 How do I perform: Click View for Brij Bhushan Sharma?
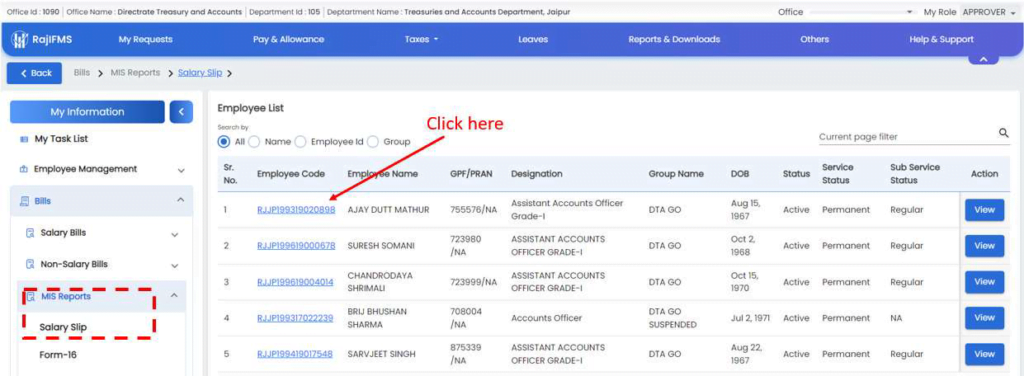coord(984,318)
